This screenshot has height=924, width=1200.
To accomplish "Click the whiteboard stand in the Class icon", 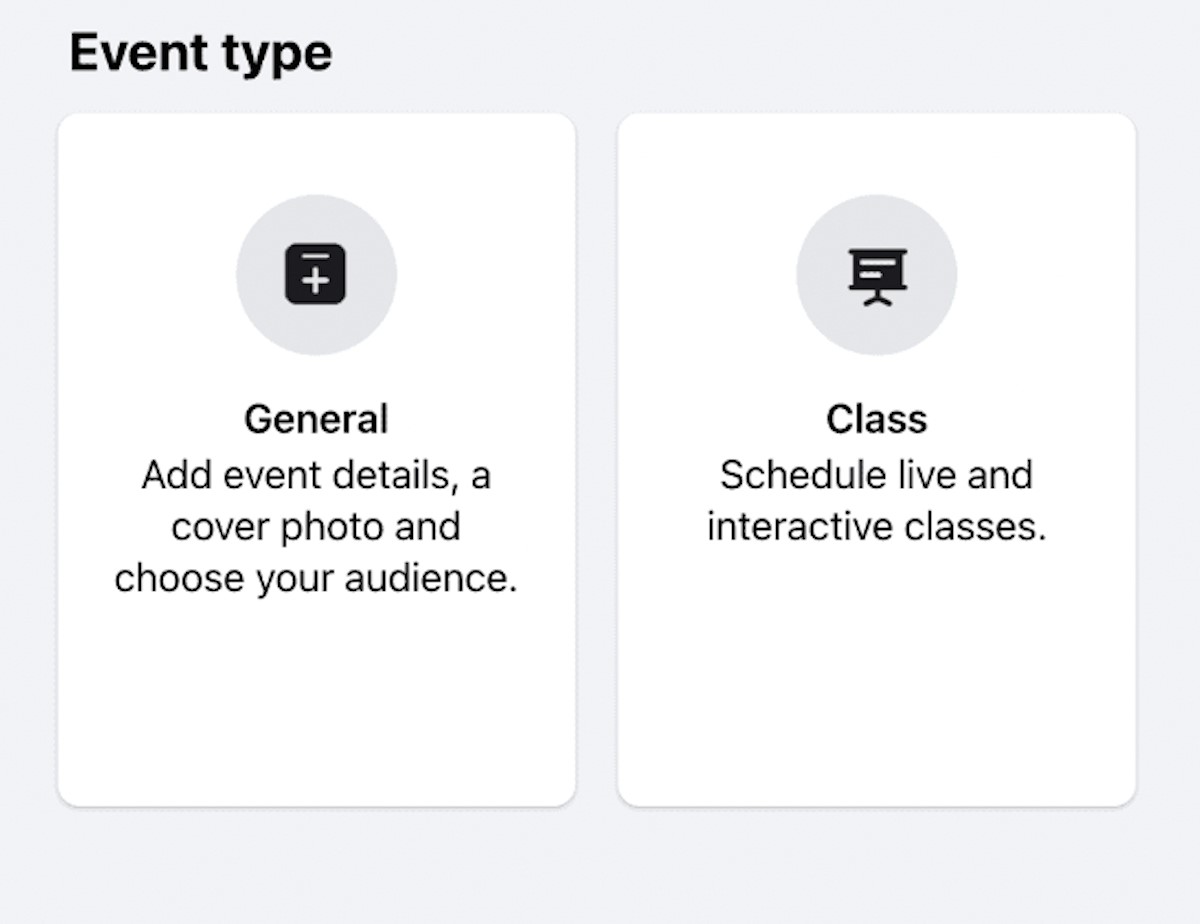I will coord(877,297).
